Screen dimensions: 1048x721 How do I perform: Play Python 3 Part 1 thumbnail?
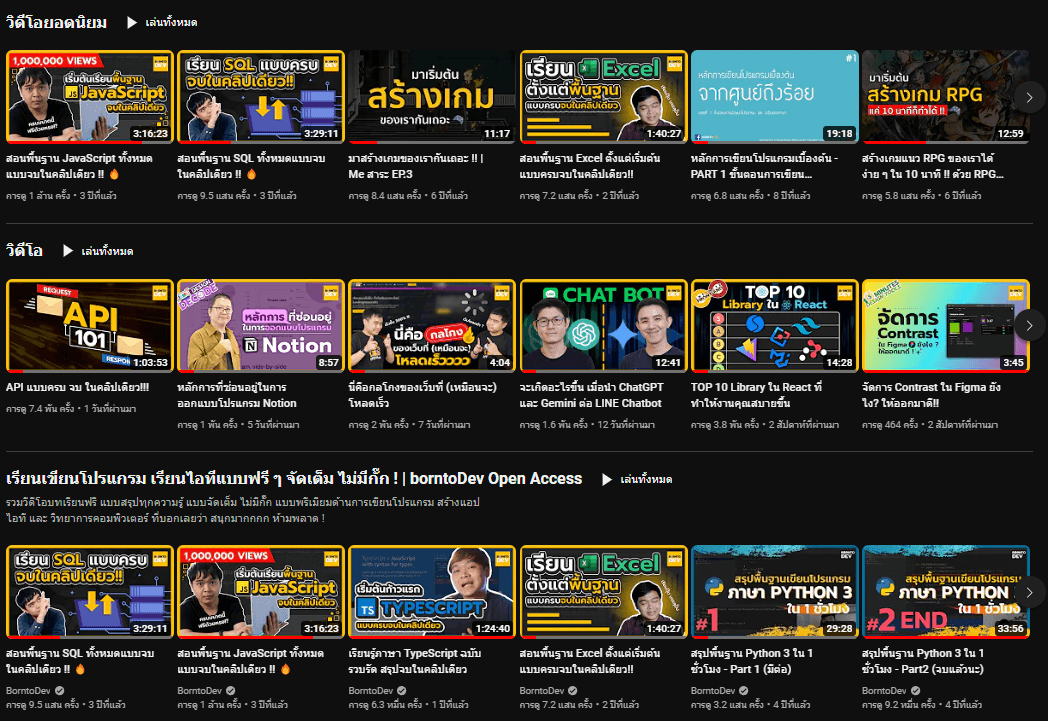(775, 591)
